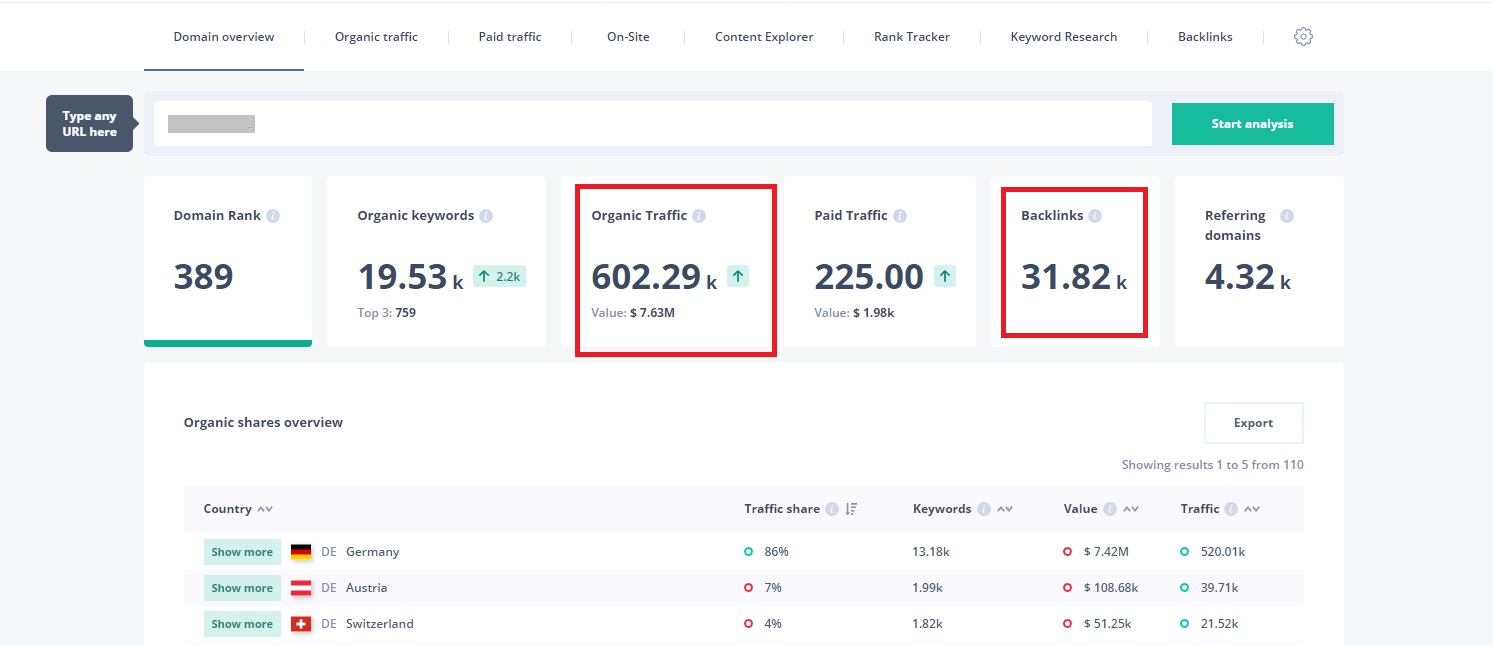Click the Domain Rank info icon
The width and height of the screenshot is (1493, 645).
(x=274, y=216)
